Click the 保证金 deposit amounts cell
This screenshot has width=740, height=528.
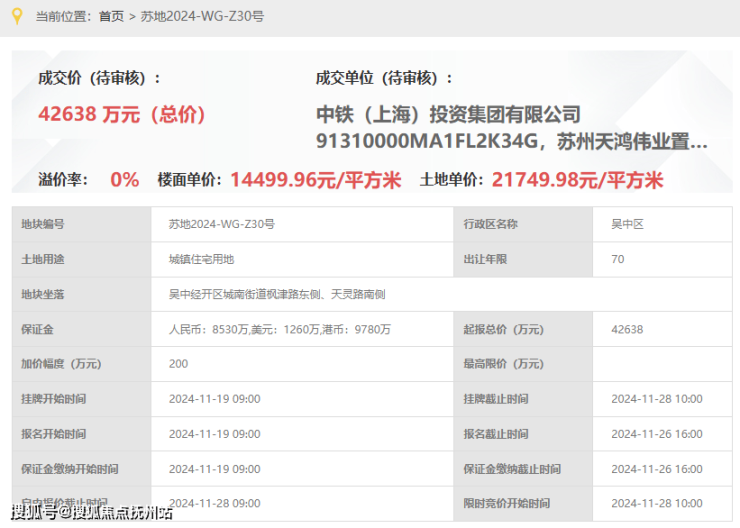point(279,329)
